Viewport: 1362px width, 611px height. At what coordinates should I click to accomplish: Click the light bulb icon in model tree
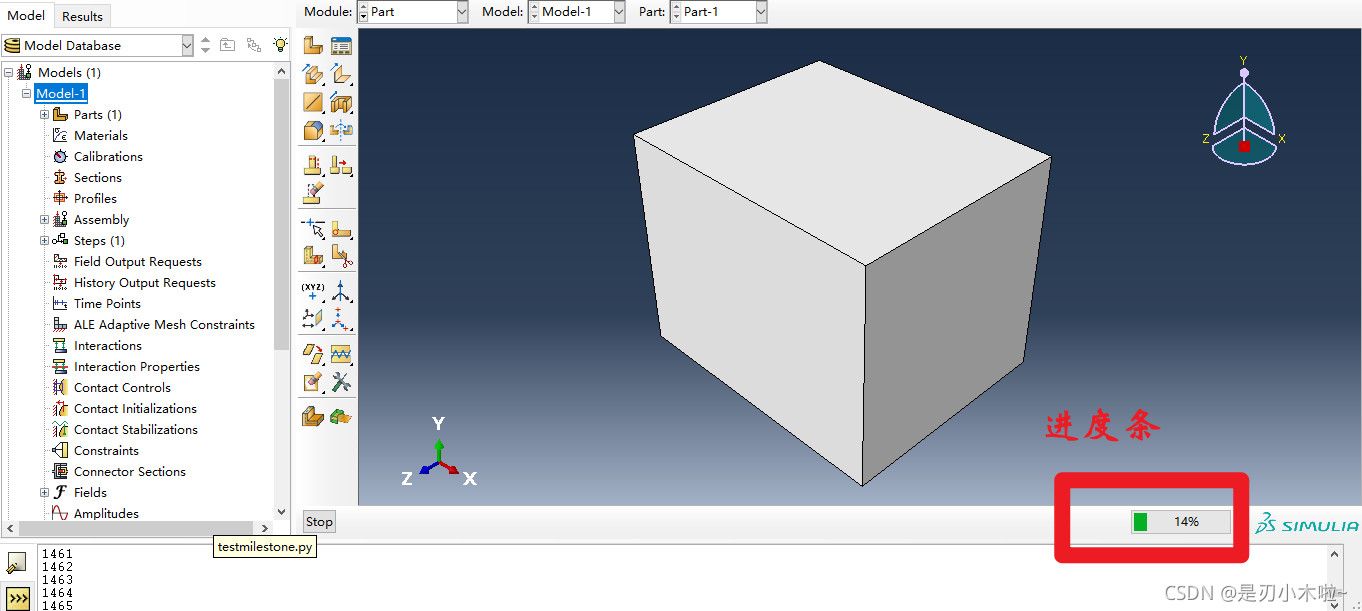pos(281,45)
